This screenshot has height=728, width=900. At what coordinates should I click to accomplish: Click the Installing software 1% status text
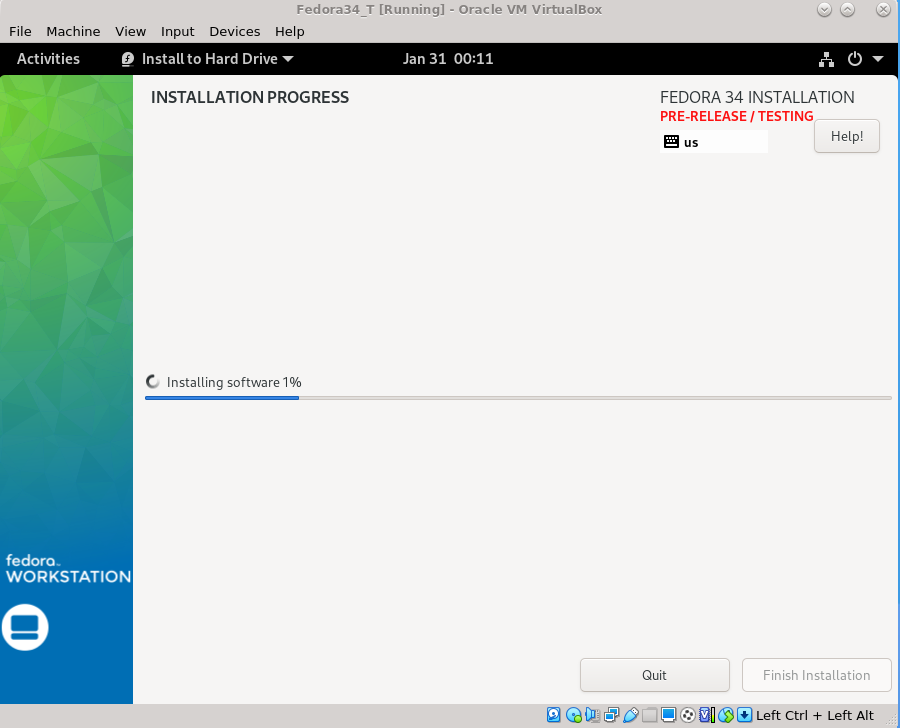coord(234,382)
